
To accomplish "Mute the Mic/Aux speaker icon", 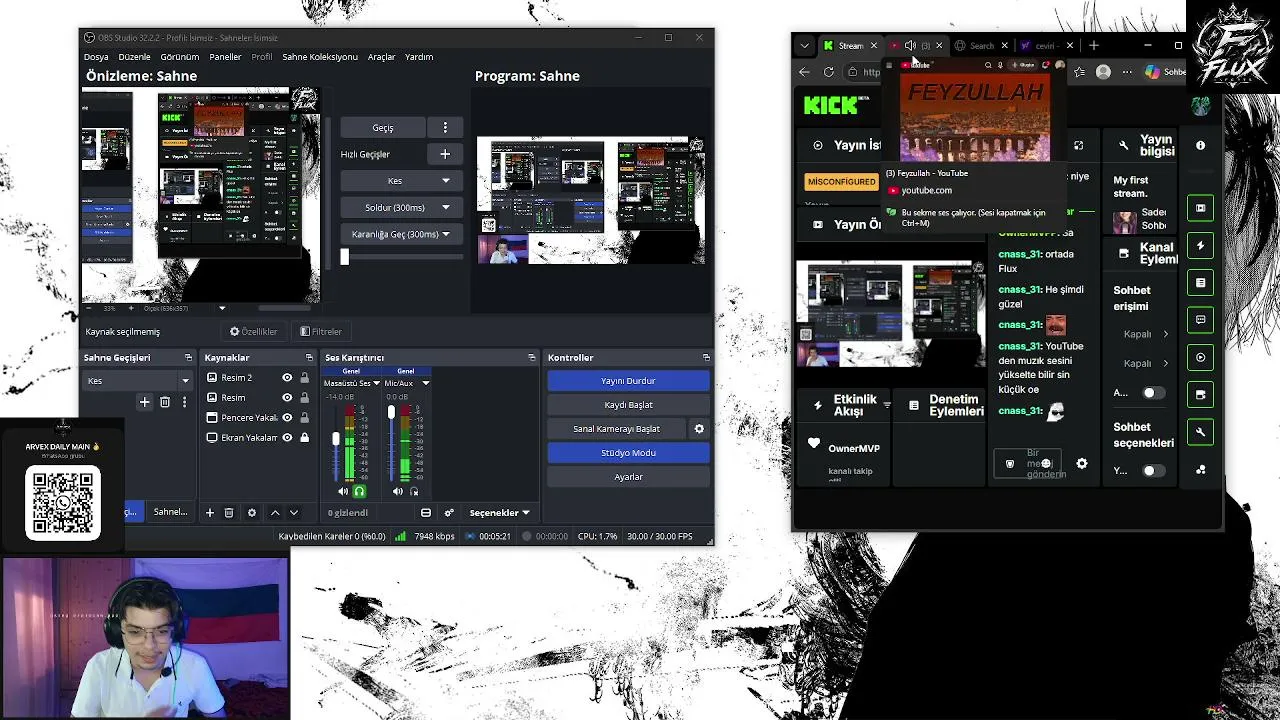I will tap(397, 491).
